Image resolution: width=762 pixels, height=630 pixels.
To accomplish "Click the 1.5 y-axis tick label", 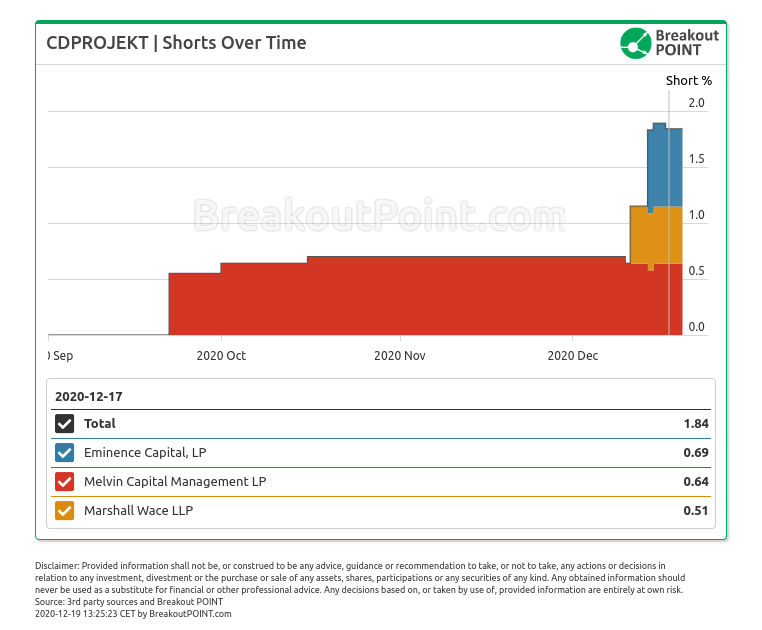I will [x=696, y=159].
